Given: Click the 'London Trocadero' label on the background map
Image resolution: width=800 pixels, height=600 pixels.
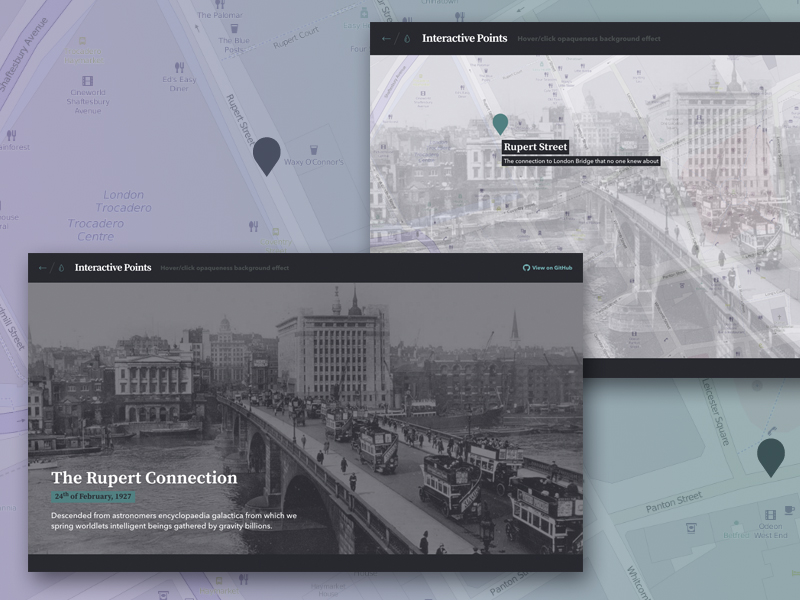Looking at the screenshot, I should (x=123, y=201).
